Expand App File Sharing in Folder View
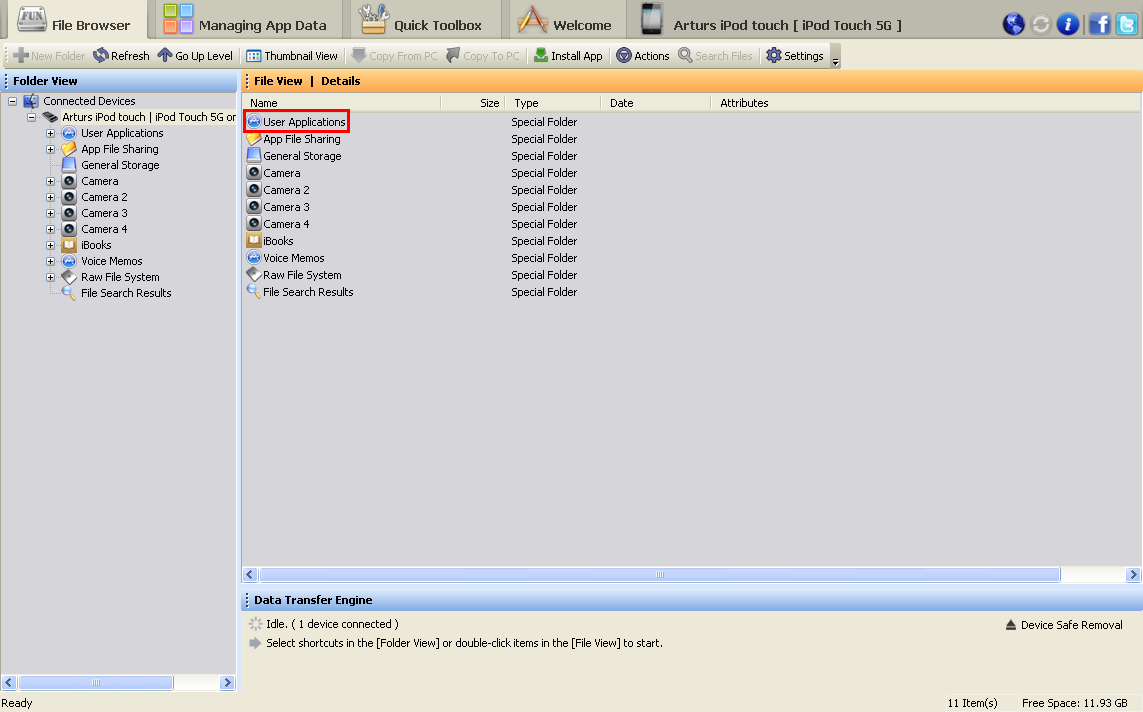The image size is (1143, 712). (x=50, y=149)
